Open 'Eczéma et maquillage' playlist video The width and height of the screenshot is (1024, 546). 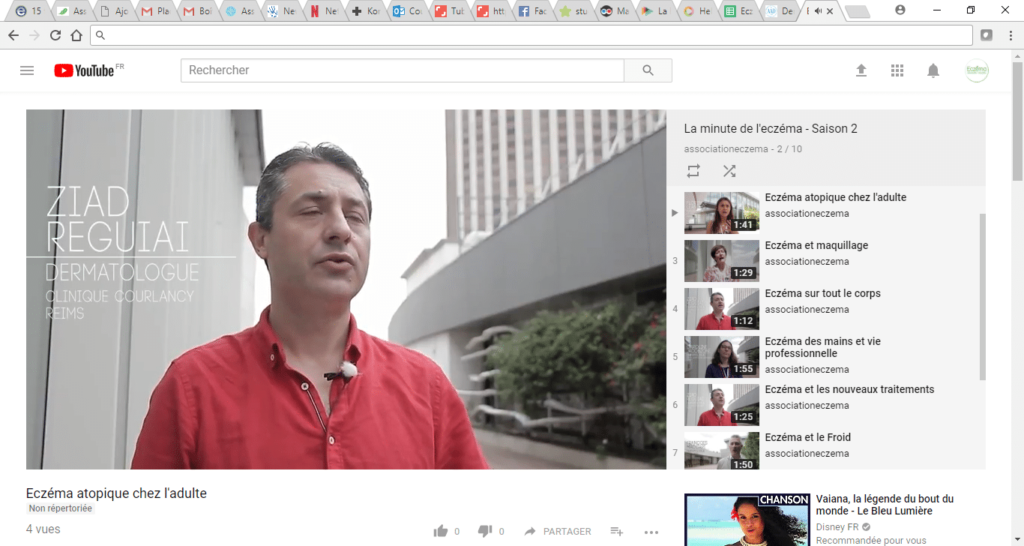(816, 246)
